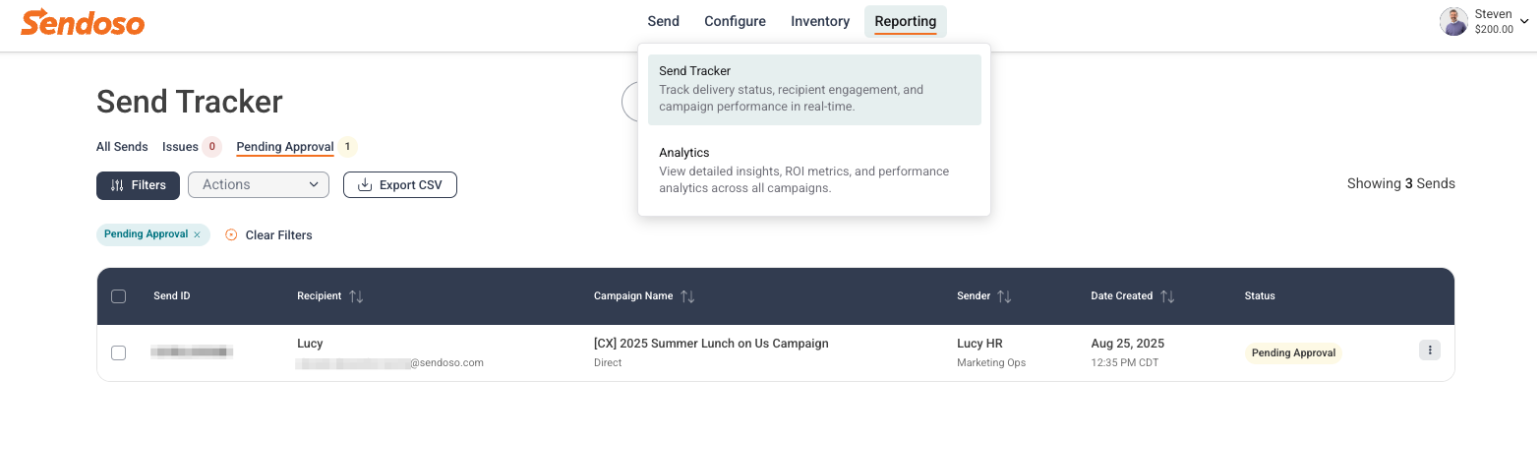Click the Send Tracker page heading

coord(189,102)
